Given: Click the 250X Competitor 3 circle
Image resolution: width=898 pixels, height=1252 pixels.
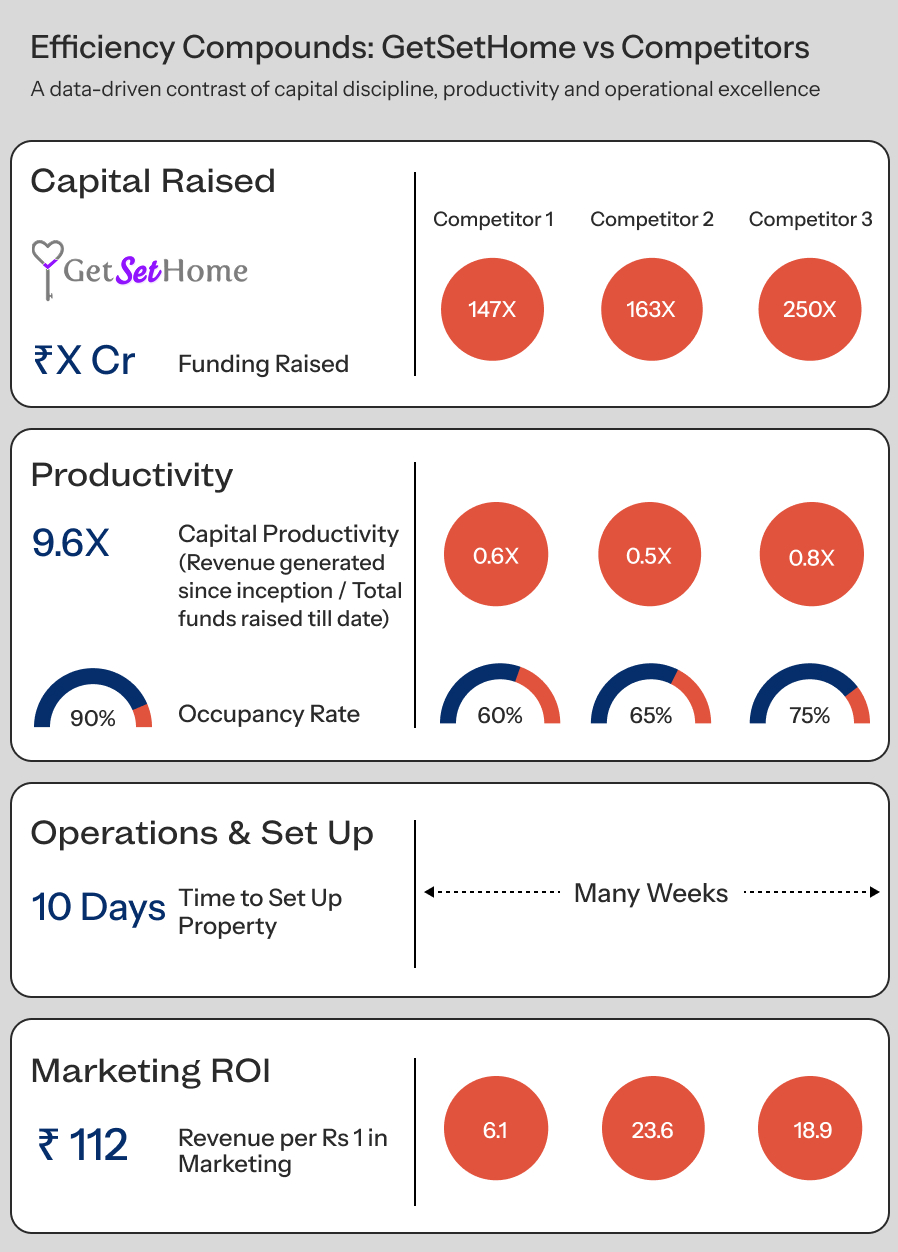Looking at the screenshot, I should 809,309.
